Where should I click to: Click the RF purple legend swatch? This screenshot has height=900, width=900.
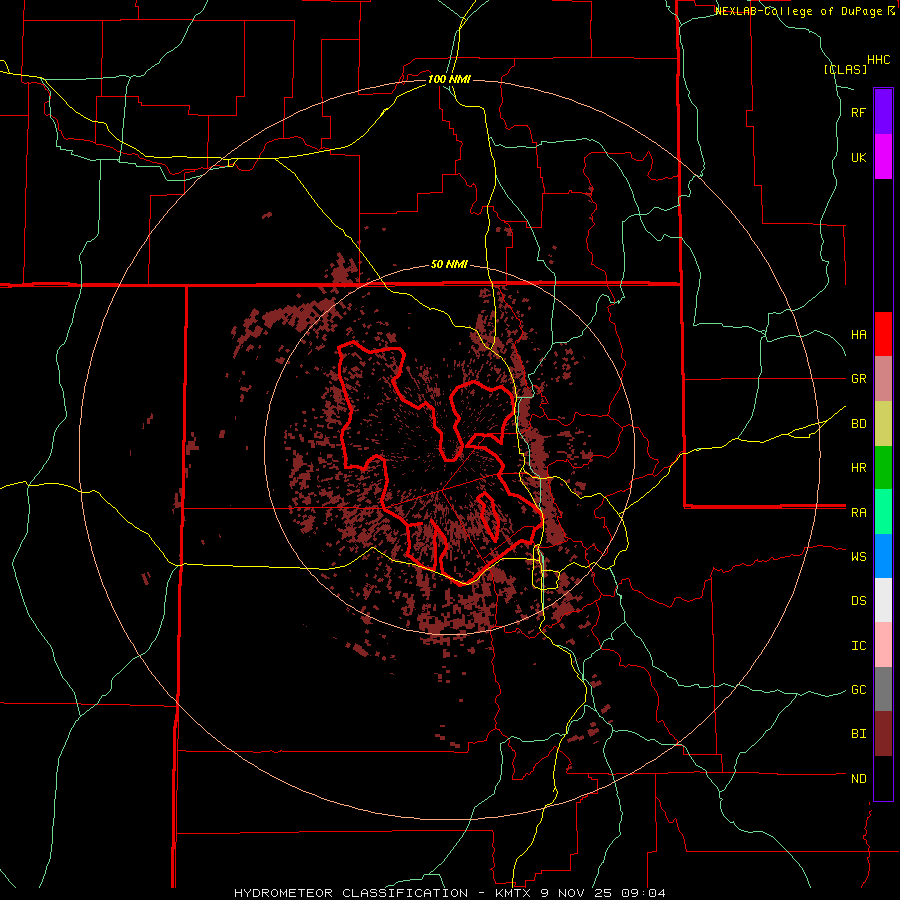click(x=883, y=112)
